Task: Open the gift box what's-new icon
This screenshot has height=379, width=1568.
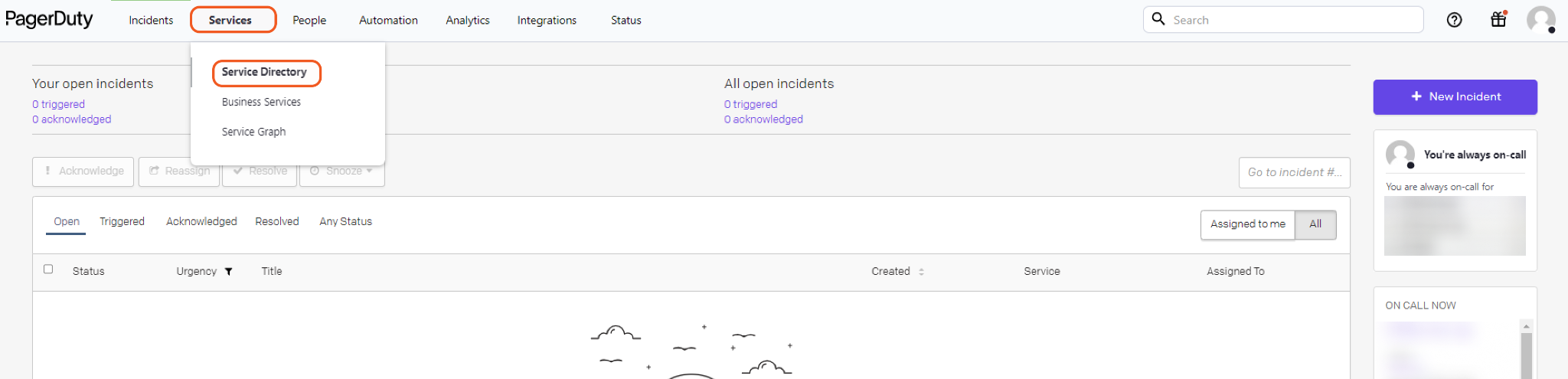Action: [1498, 19]
